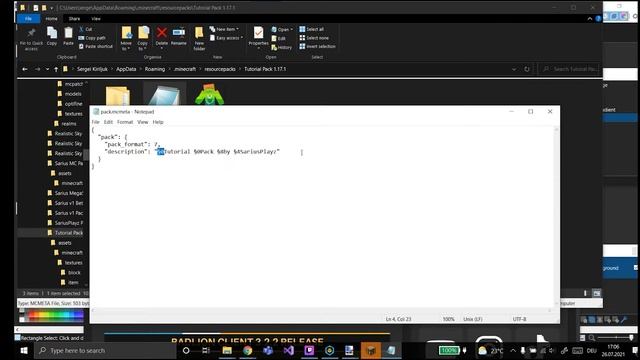
Task: Show hidden tray icons chevron
Action: (513, 351)
